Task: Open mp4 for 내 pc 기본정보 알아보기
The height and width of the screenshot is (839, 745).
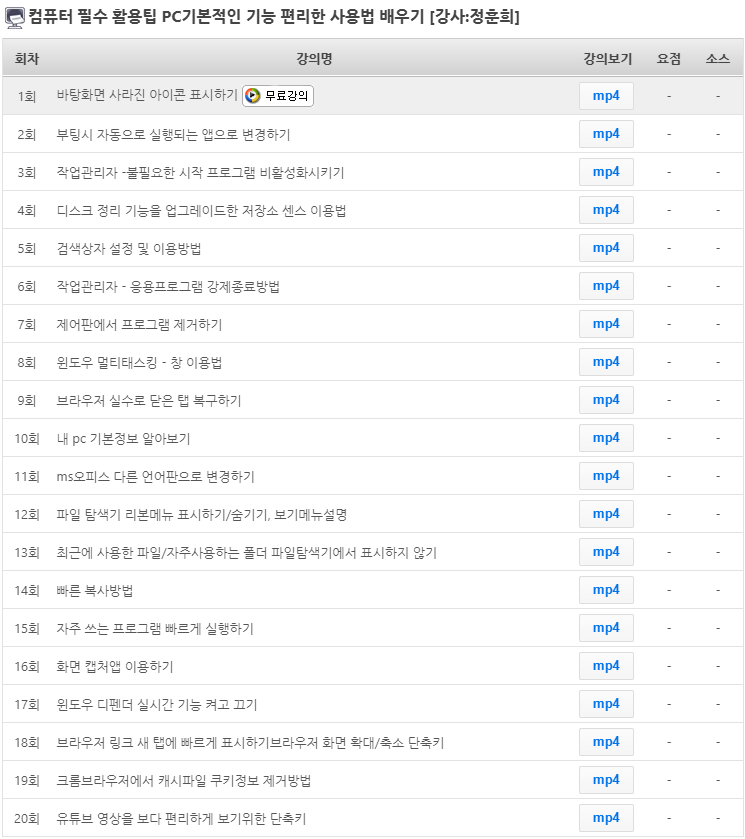Action: (606, 438)
